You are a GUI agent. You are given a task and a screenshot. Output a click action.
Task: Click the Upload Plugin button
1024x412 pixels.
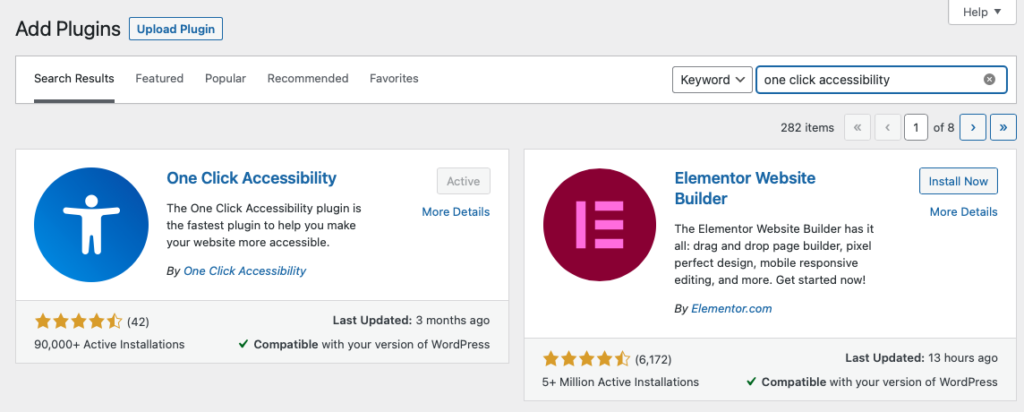tap(176, 29)
